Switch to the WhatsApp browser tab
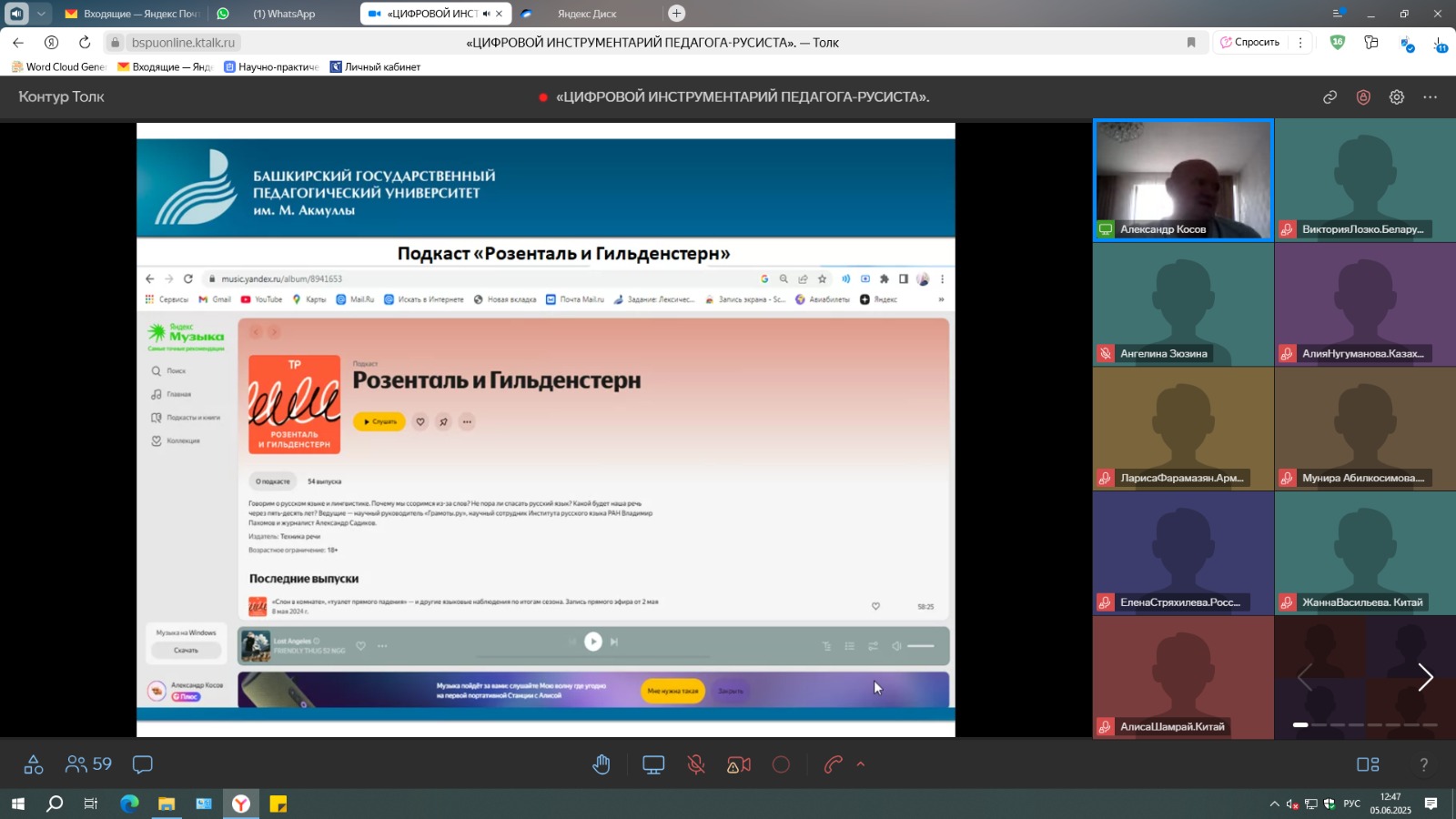The width and height of the screenshot is (1456, 819). [x=282, y=14]
